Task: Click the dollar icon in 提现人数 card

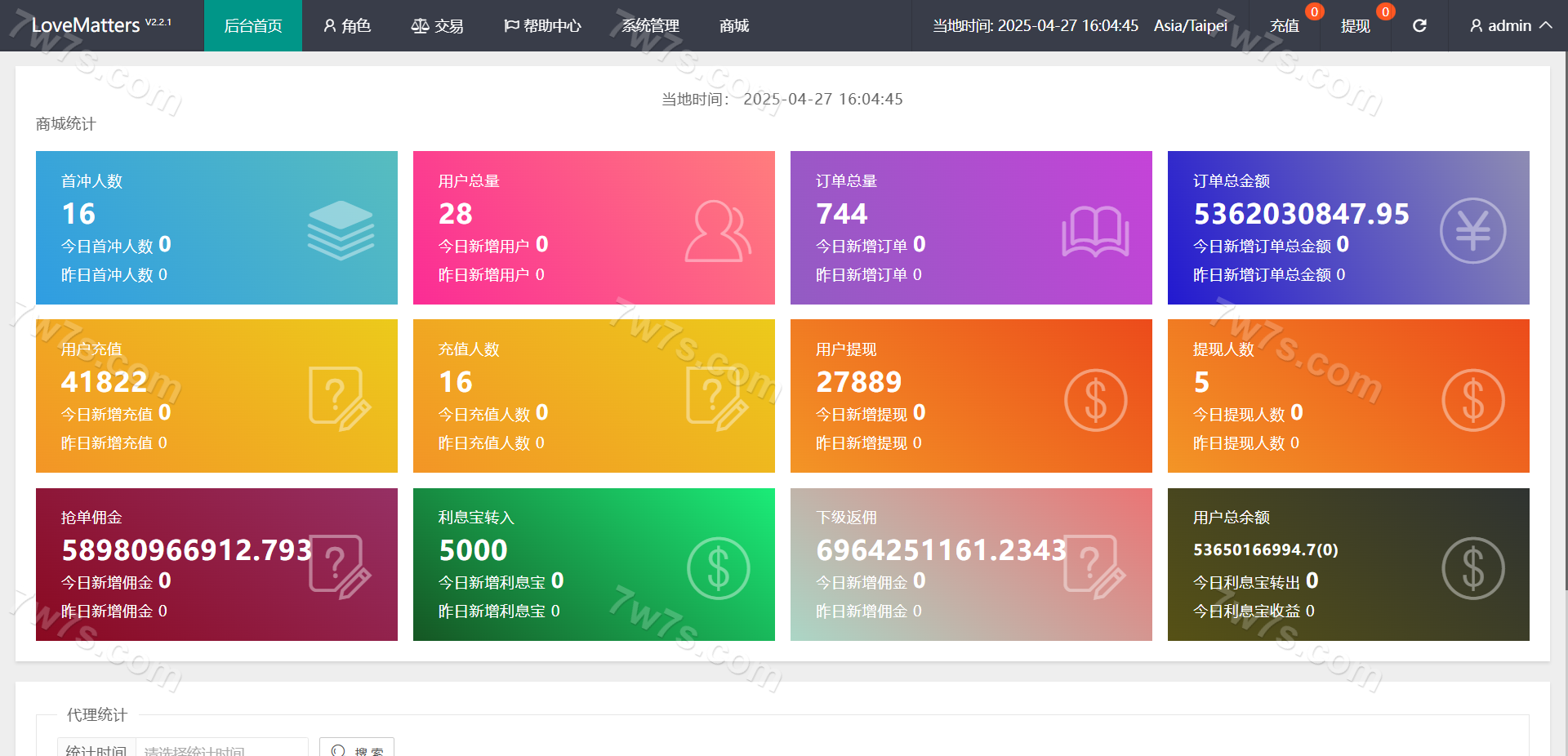Action: click(x=1472, y=400)
